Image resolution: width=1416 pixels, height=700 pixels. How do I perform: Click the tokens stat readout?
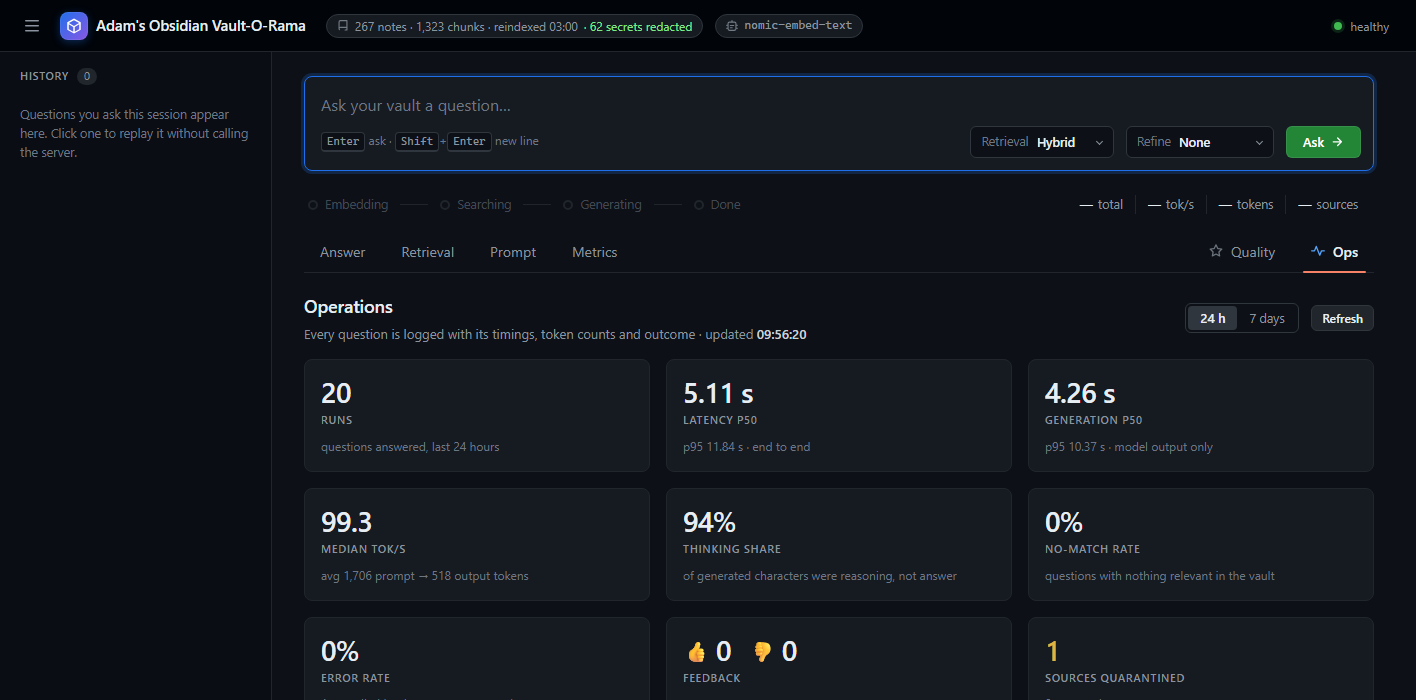click(1246, 204)
